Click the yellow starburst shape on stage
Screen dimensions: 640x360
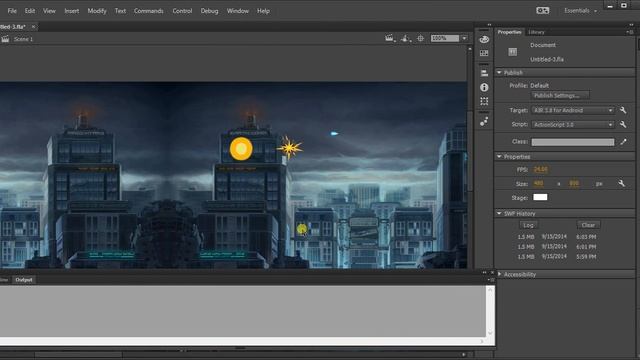click(290, 147)
